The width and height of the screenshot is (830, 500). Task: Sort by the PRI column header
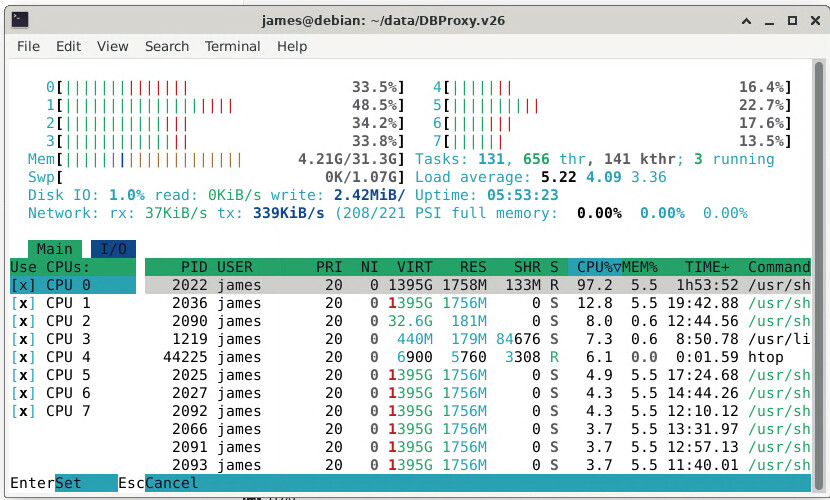coord(329,267)
